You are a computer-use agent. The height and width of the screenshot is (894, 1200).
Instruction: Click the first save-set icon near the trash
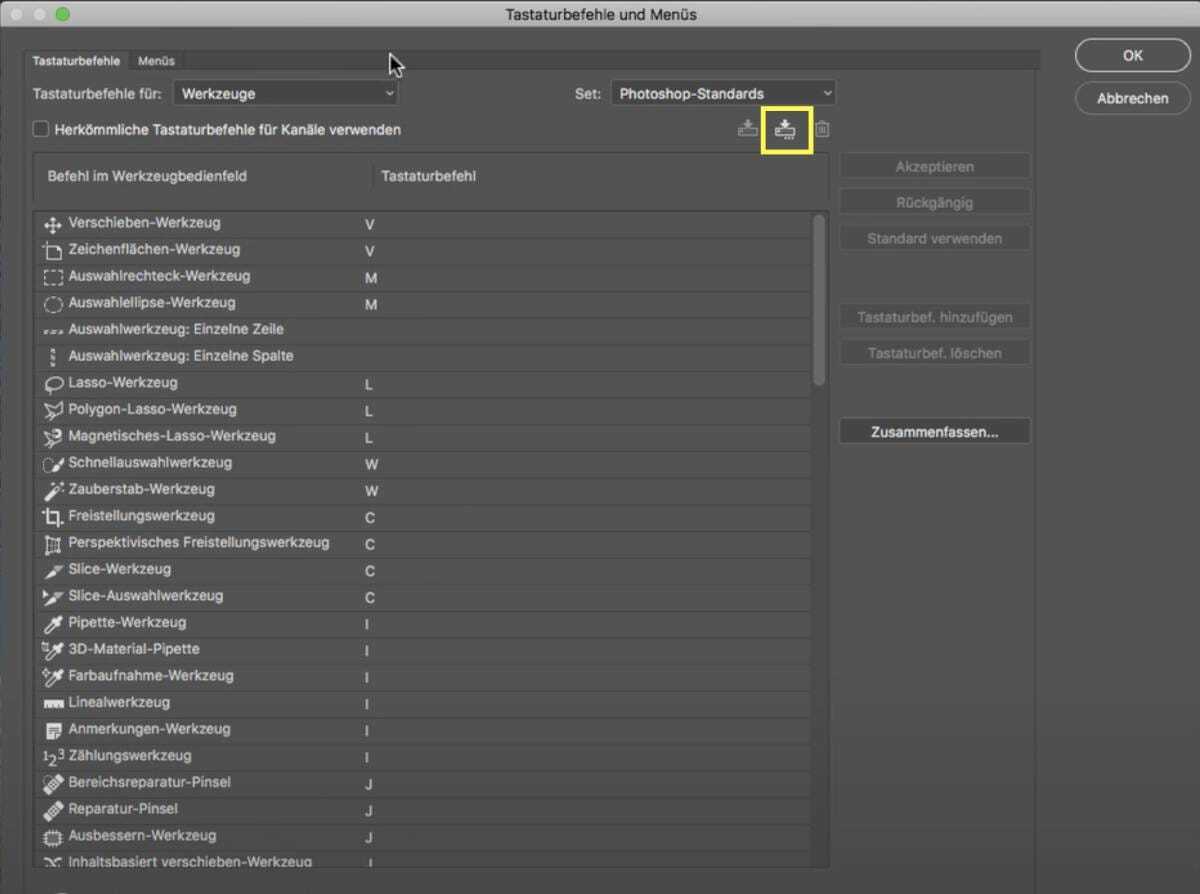[748, 127]
